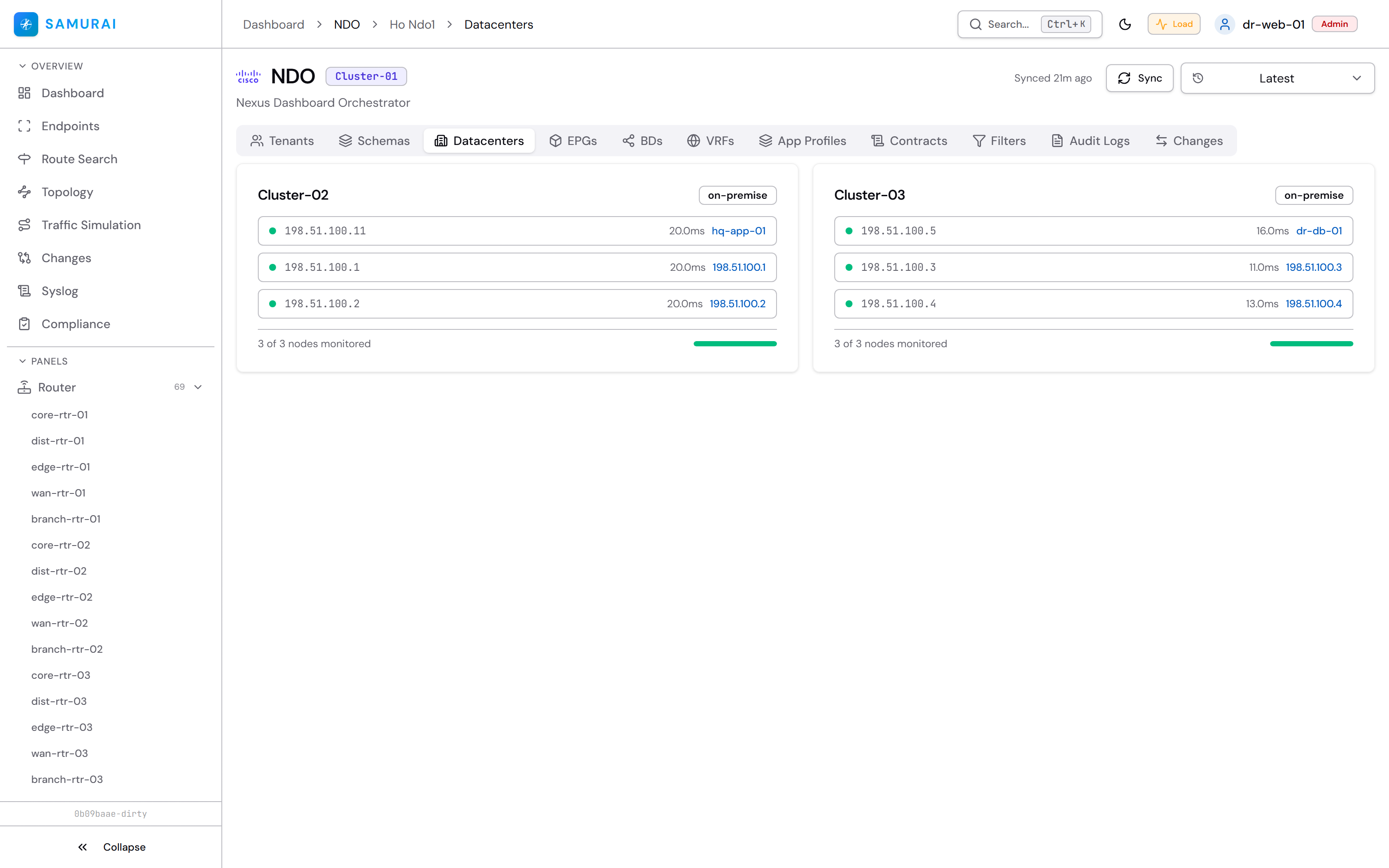The image size is (1389, 868).
Task: Click the history clock icon
Action: [1198, 78]
